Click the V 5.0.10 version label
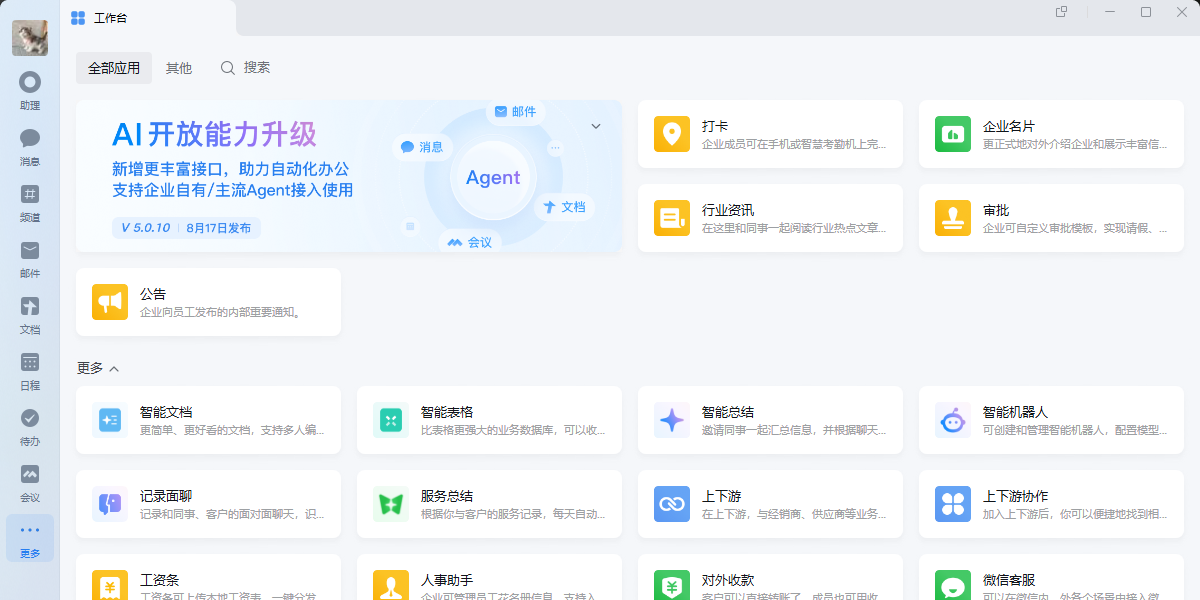The height and width of the screenshot is (600, 1200). (x=146, y=228)
